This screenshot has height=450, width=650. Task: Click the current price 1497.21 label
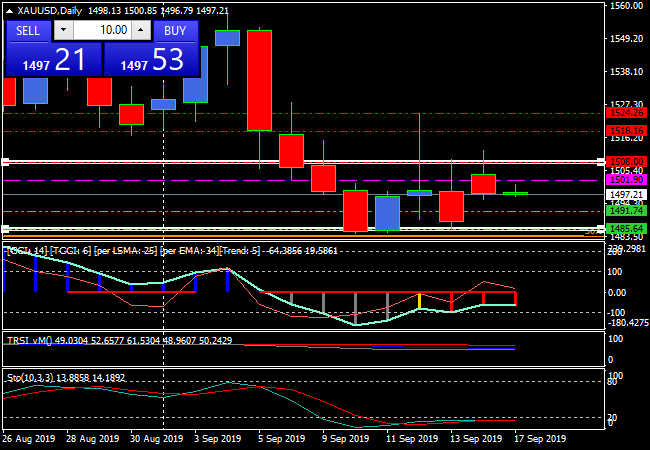(x=627, y=194)
